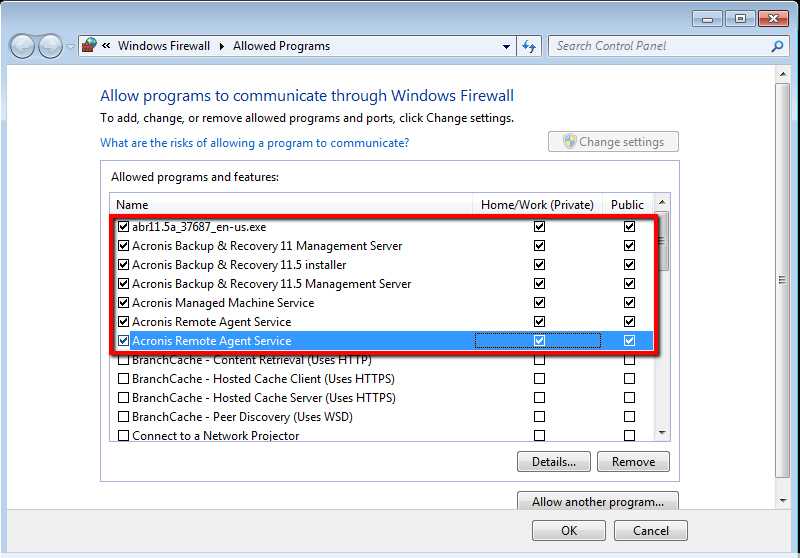Open the recent pages dropdown arrow
The width and height of the screenshot is (800, 558).
coord(70,46)
